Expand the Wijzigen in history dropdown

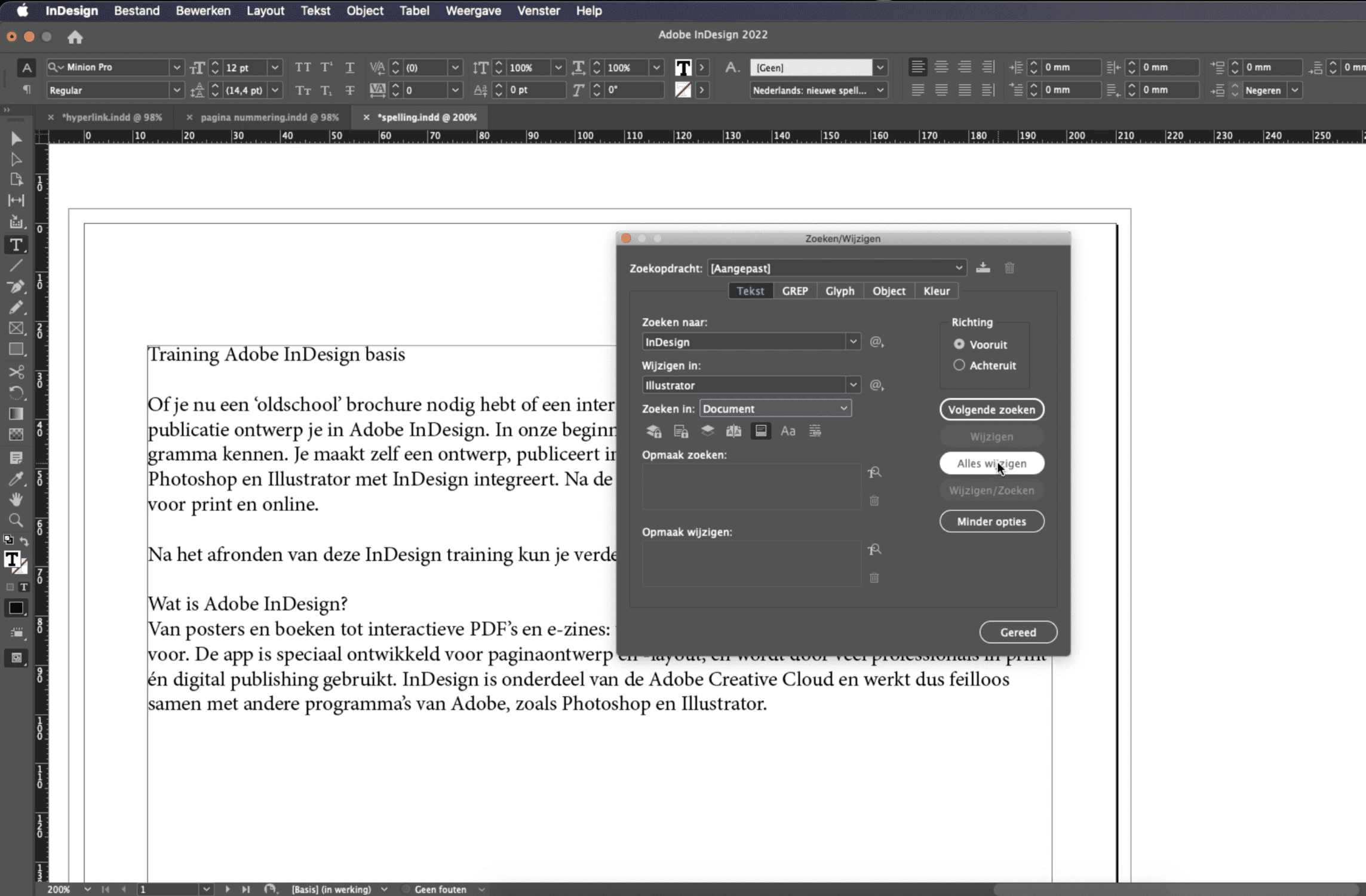[x=853, y=385]
